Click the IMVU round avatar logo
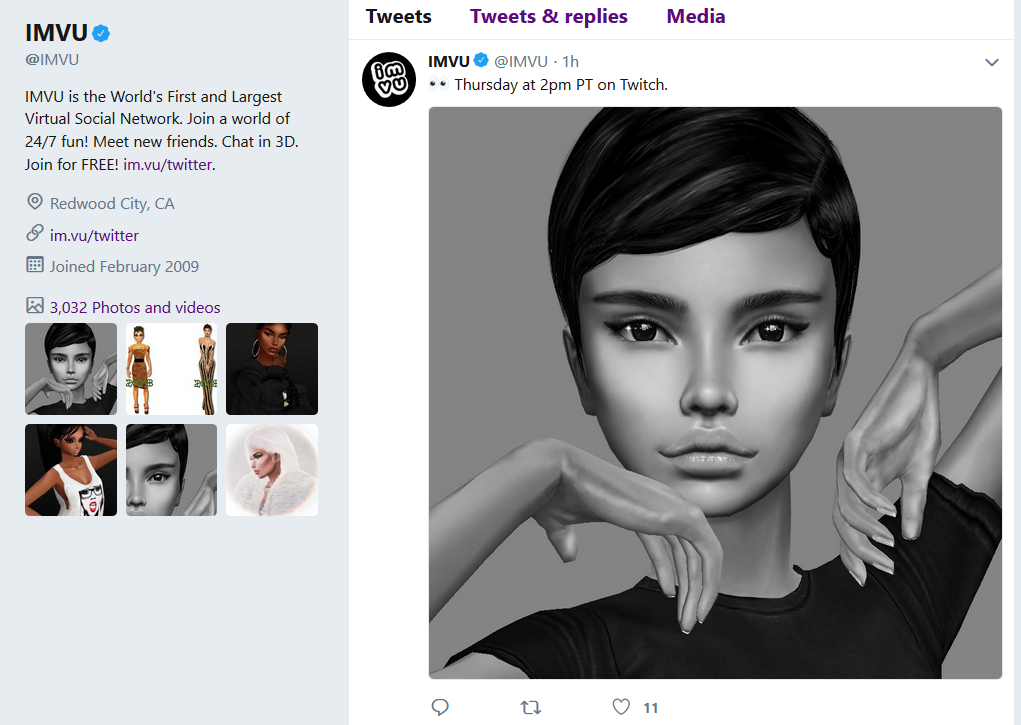1021x725 pixels. [x=389, y=79]
